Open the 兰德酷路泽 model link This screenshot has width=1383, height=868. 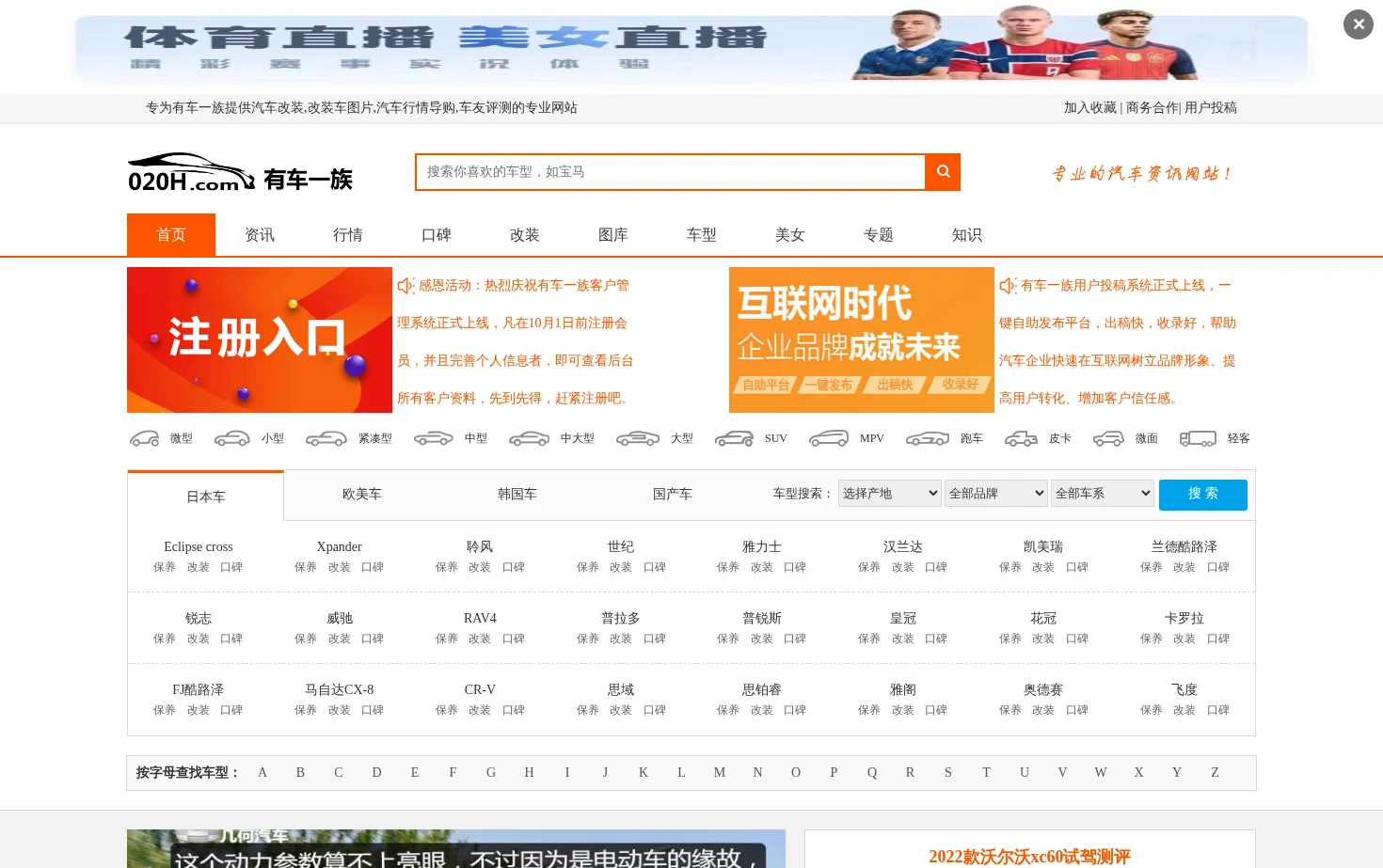pyautogui.click(x=1184, y=546)
